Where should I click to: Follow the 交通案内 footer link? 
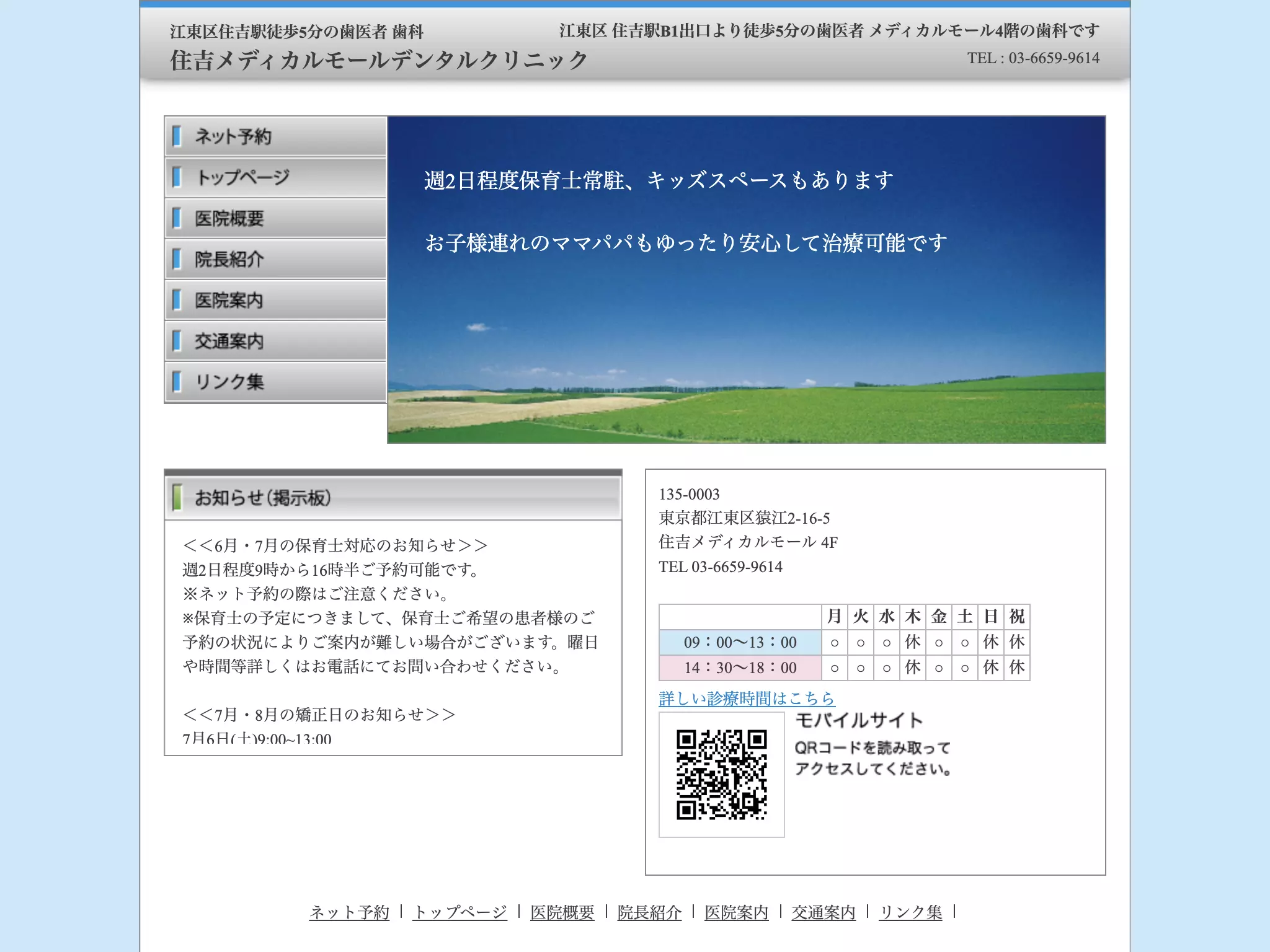click(x=824, y=912)
